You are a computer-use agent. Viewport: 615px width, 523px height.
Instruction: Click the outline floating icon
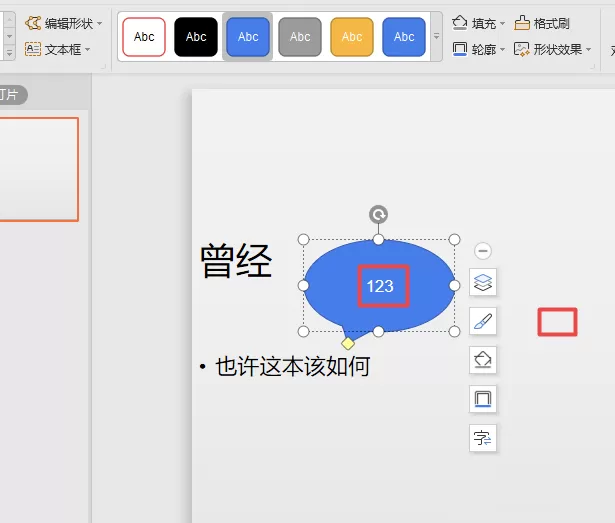pyautogui.click(x=483, y=399)
